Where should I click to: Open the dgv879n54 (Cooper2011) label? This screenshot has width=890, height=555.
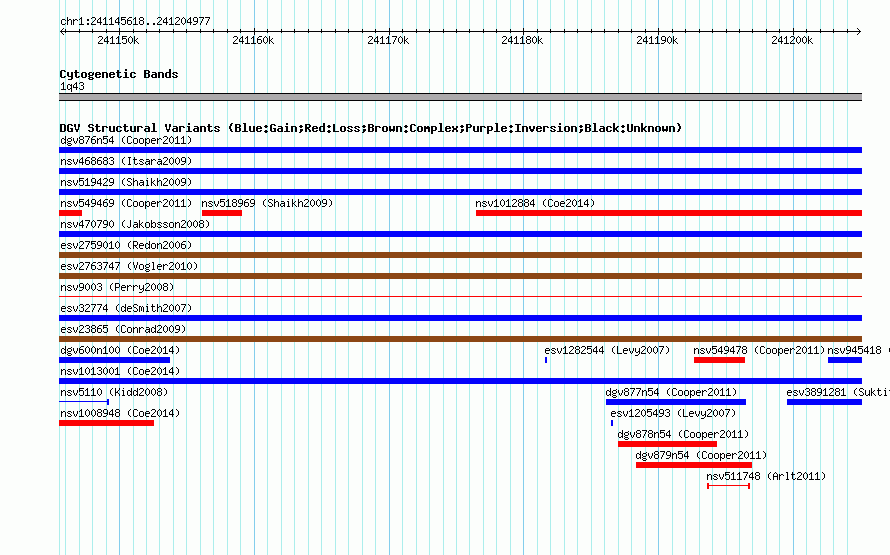pyautogui.click(x=701, y=455)
